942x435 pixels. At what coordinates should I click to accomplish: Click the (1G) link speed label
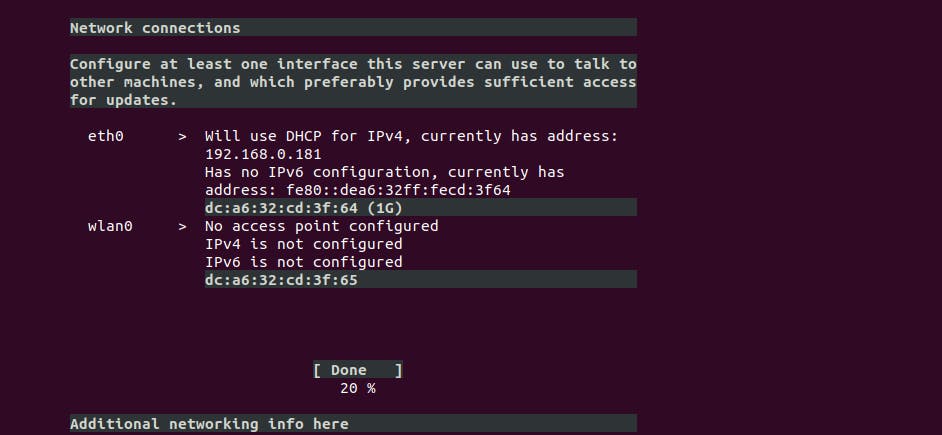point(384,208)
